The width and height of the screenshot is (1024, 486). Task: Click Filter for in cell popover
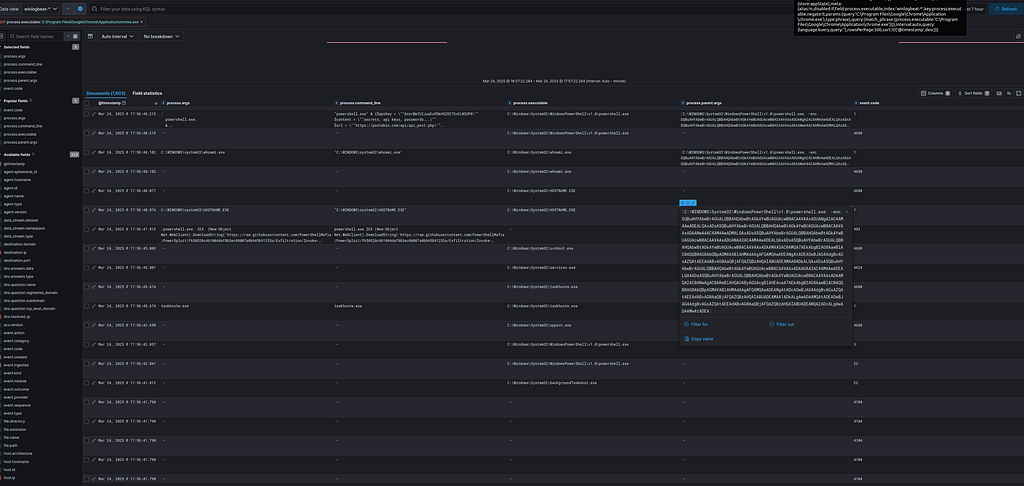point(696,324)
